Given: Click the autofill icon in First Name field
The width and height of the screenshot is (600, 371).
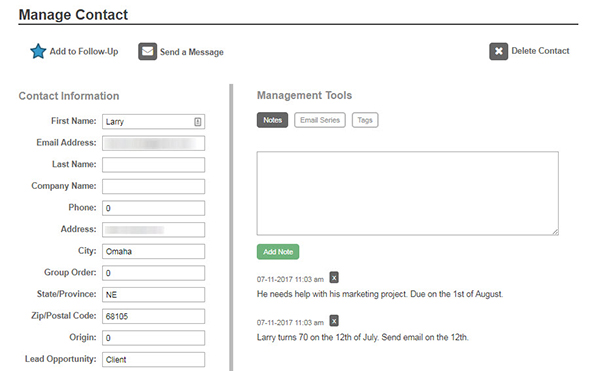Looking at the screenshot, I should click(197, 122).
